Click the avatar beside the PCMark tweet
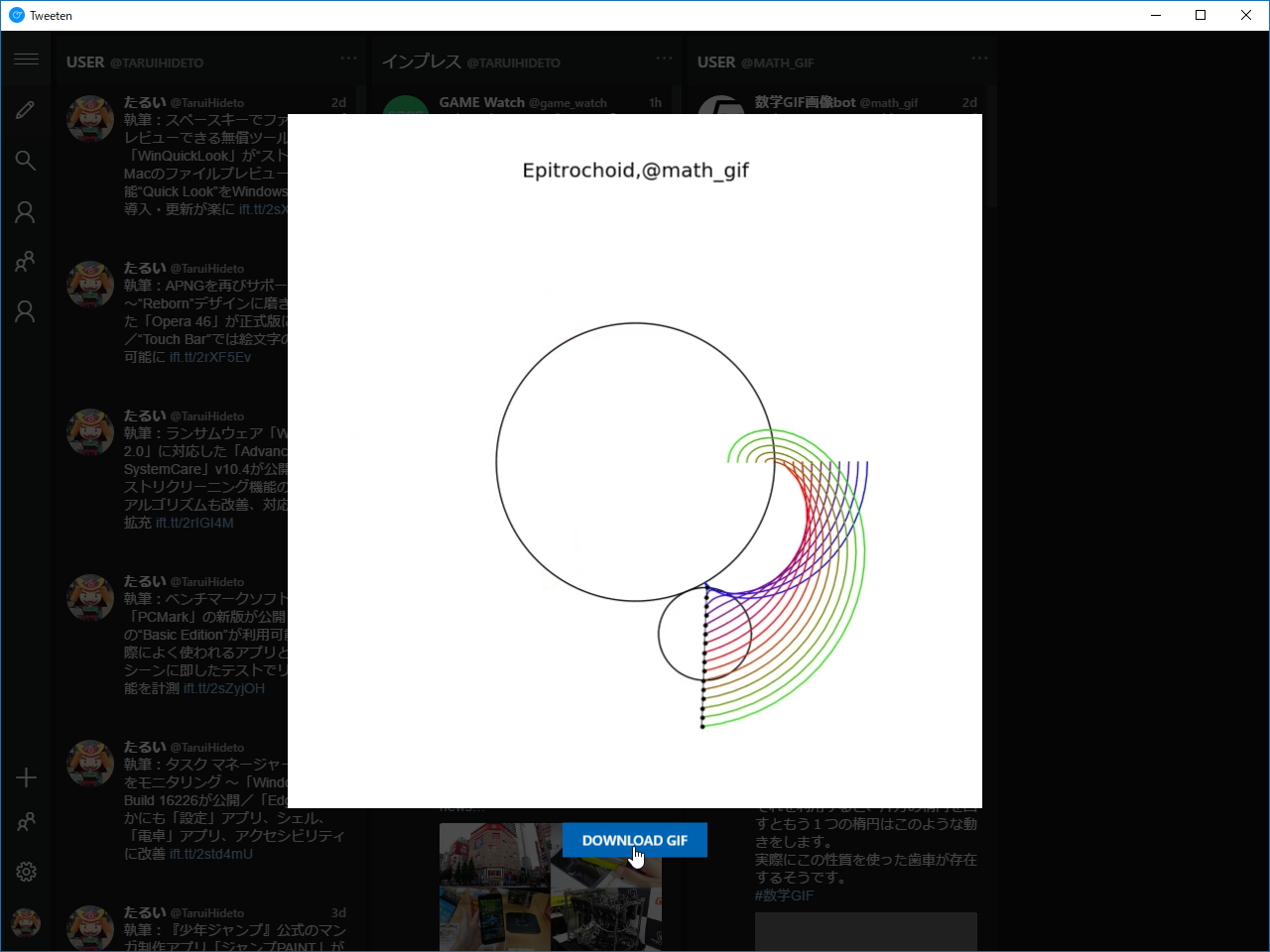This screenshot has height=952, width=1270. (90, 598)
